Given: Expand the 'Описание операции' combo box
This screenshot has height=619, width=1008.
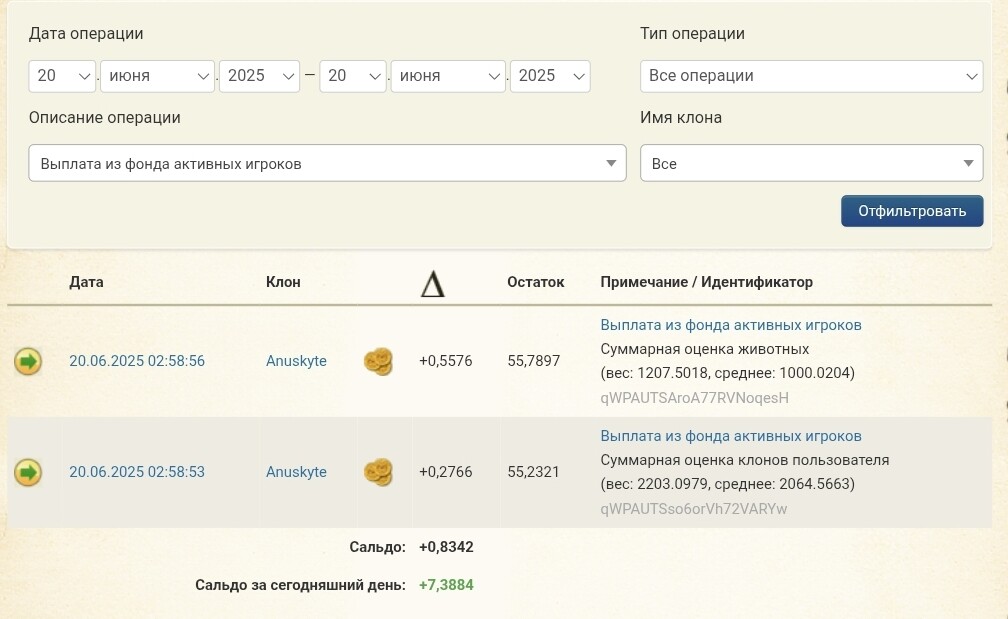Looking at the screenshot, I should click(327, 164).
